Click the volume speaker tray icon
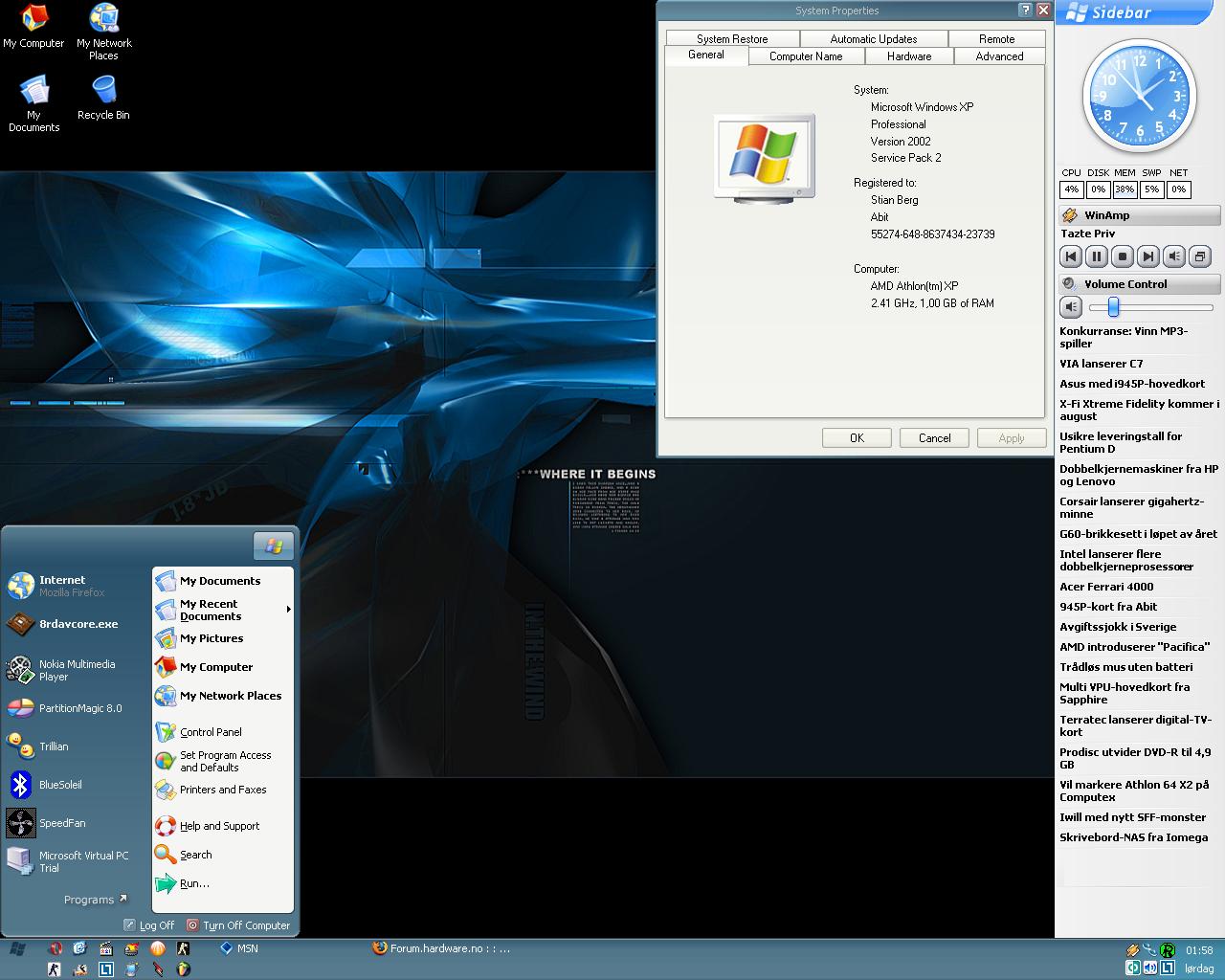 [1150, 969]
